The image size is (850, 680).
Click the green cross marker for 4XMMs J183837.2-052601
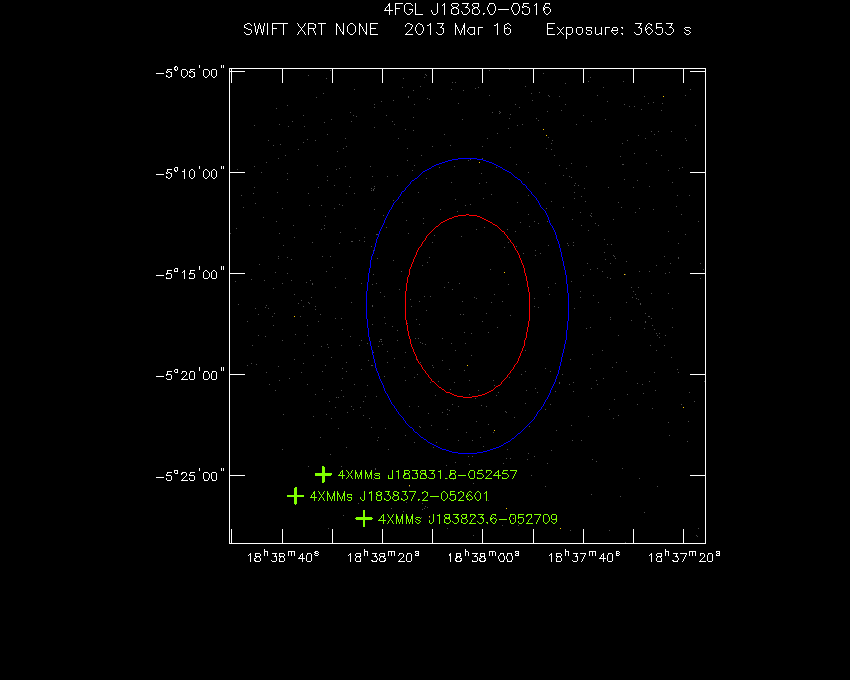pos(295,495)
